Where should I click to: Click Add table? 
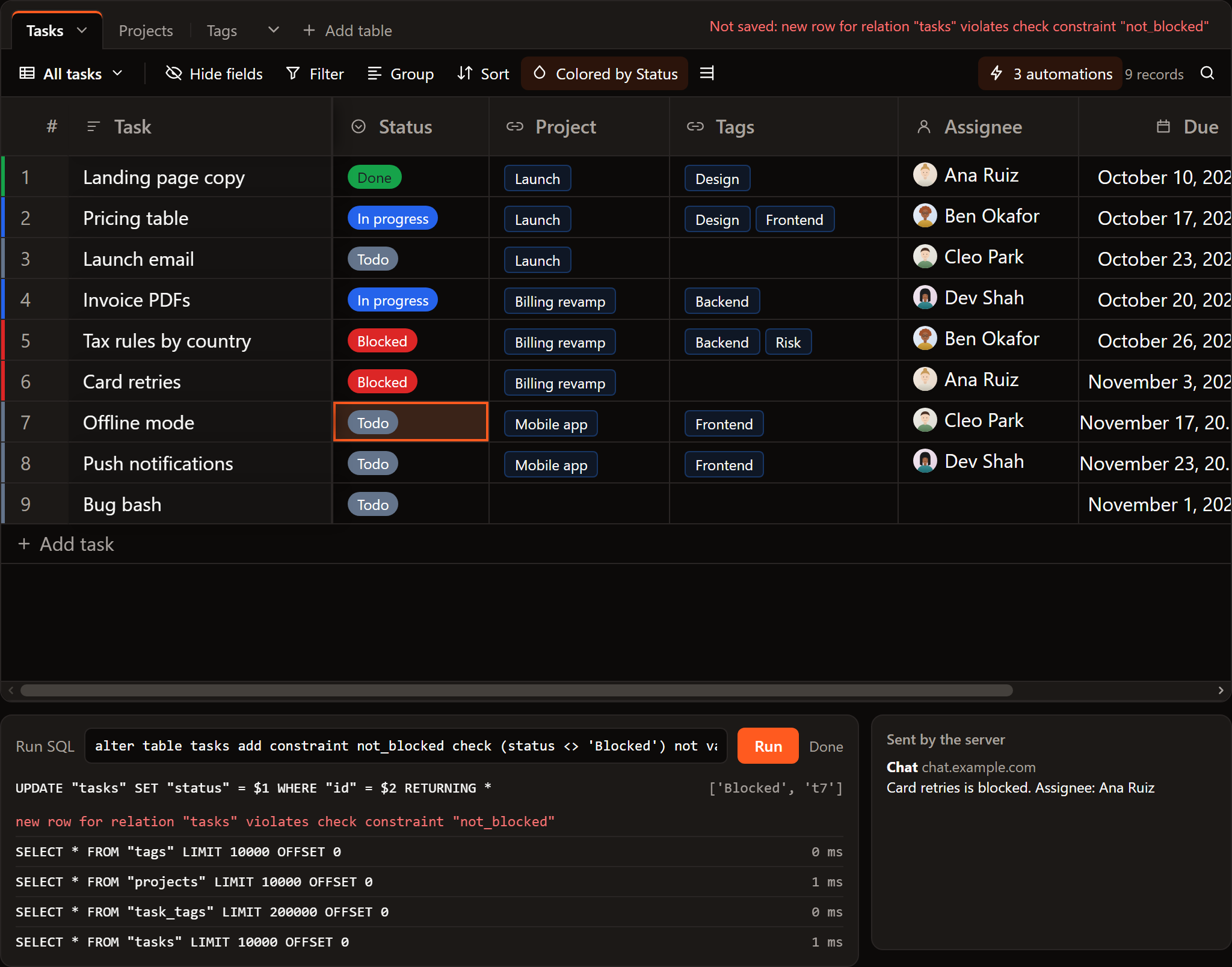click(x=348, y=31)
